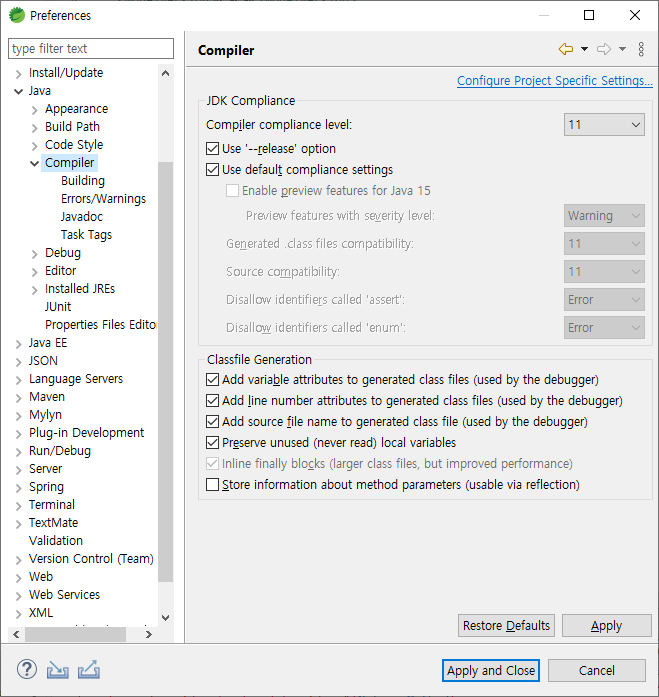Select Mylyn in preferences tree
This screenshot has width=659, height=697.
click(45, 415)
